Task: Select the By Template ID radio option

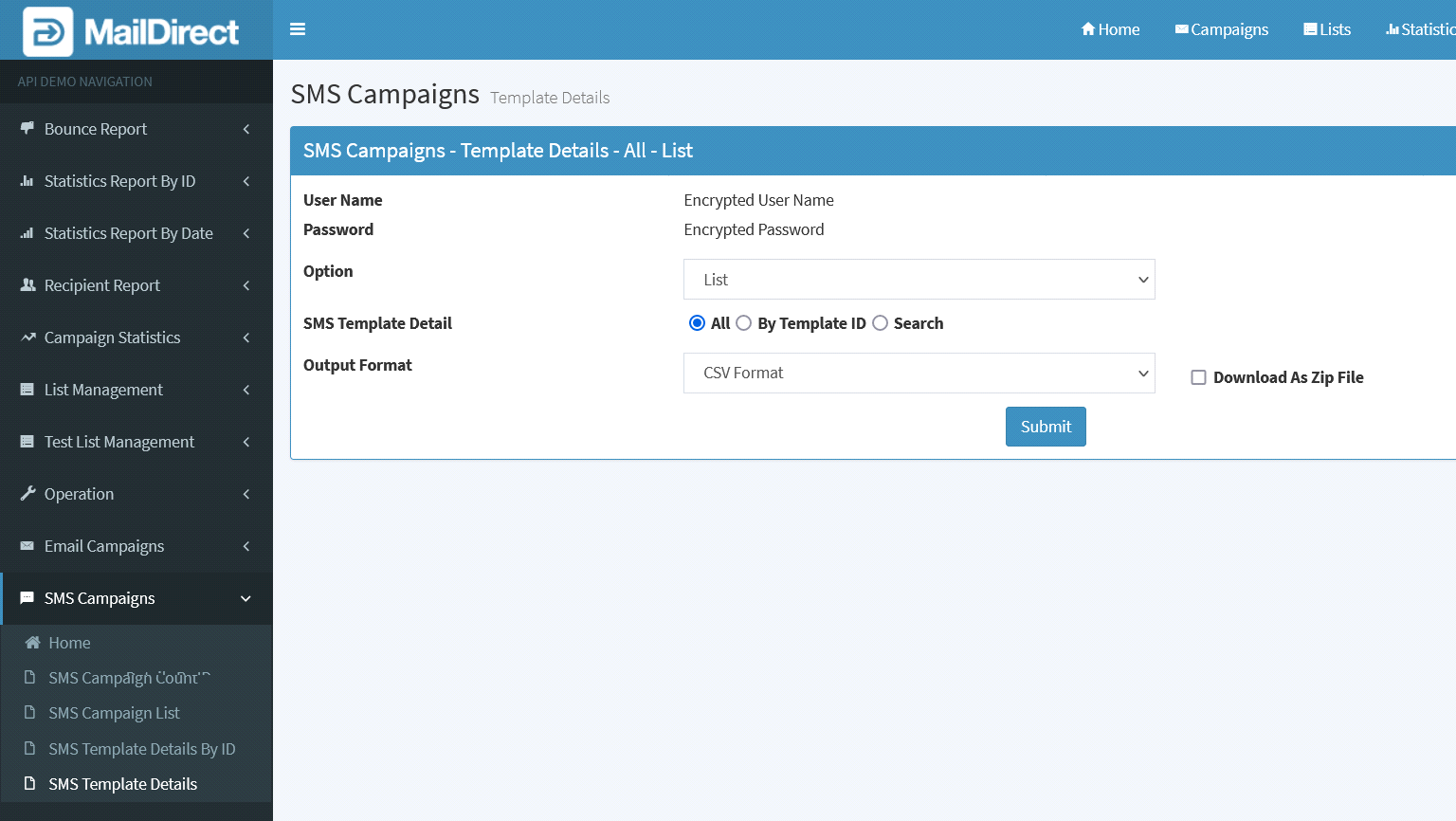Action: pos(744,323)
